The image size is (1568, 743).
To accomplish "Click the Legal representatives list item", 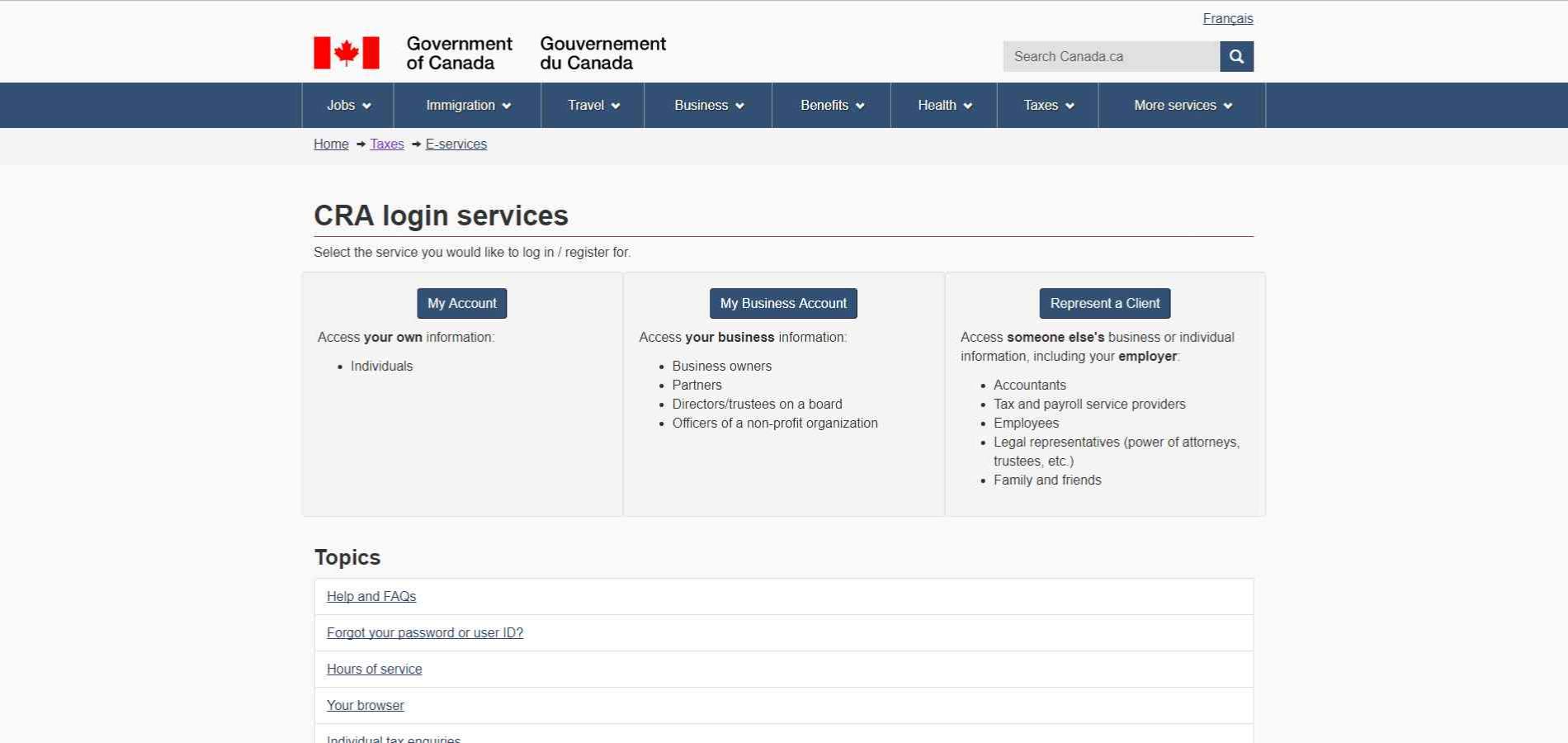I will point(1117,452).
